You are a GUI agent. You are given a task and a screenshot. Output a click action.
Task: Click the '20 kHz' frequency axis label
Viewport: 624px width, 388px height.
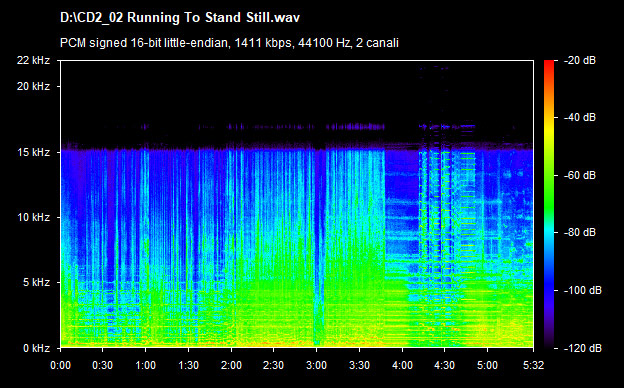pos(33,86)
